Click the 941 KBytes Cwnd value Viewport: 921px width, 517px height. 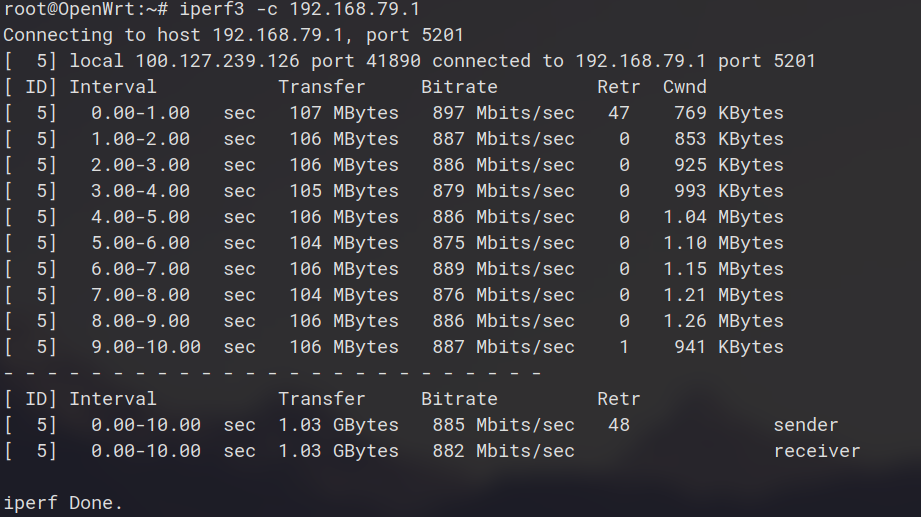728,348
